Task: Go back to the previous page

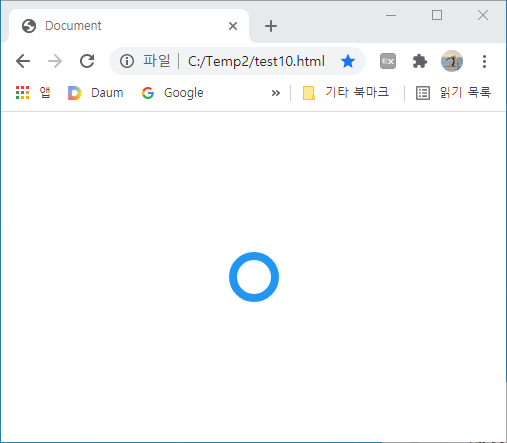Action: 23,61
